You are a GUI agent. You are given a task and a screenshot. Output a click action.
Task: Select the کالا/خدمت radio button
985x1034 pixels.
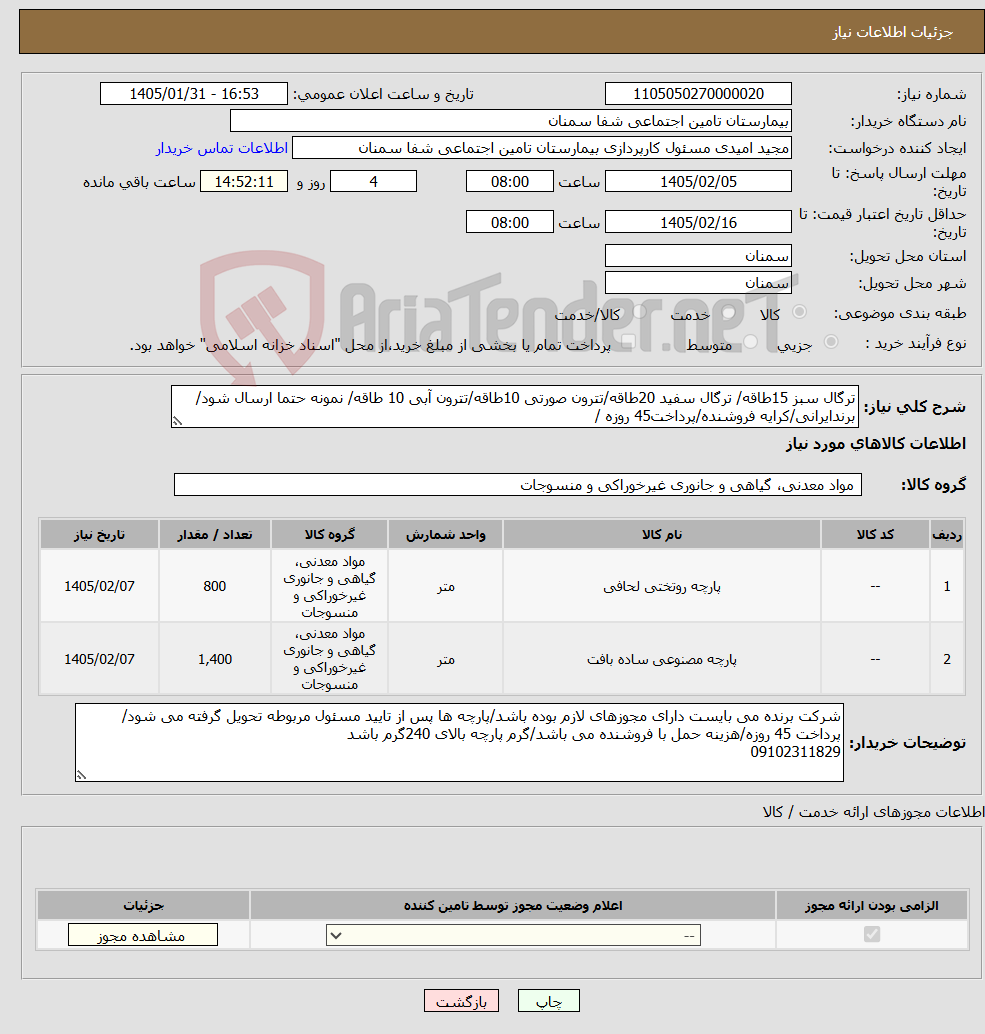[x=639, y=311]
